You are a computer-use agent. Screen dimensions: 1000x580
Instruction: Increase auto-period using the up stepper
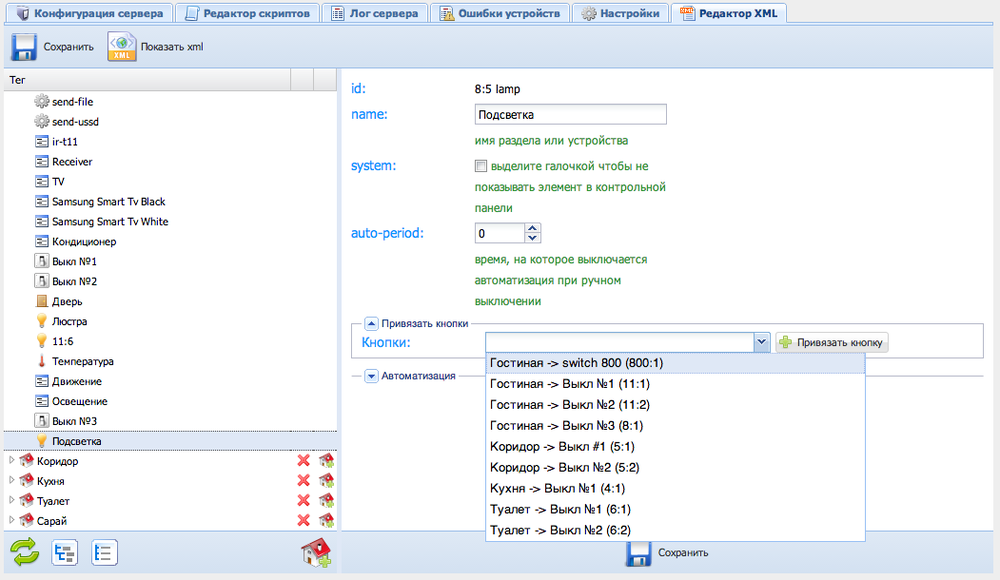pos(531,227)
